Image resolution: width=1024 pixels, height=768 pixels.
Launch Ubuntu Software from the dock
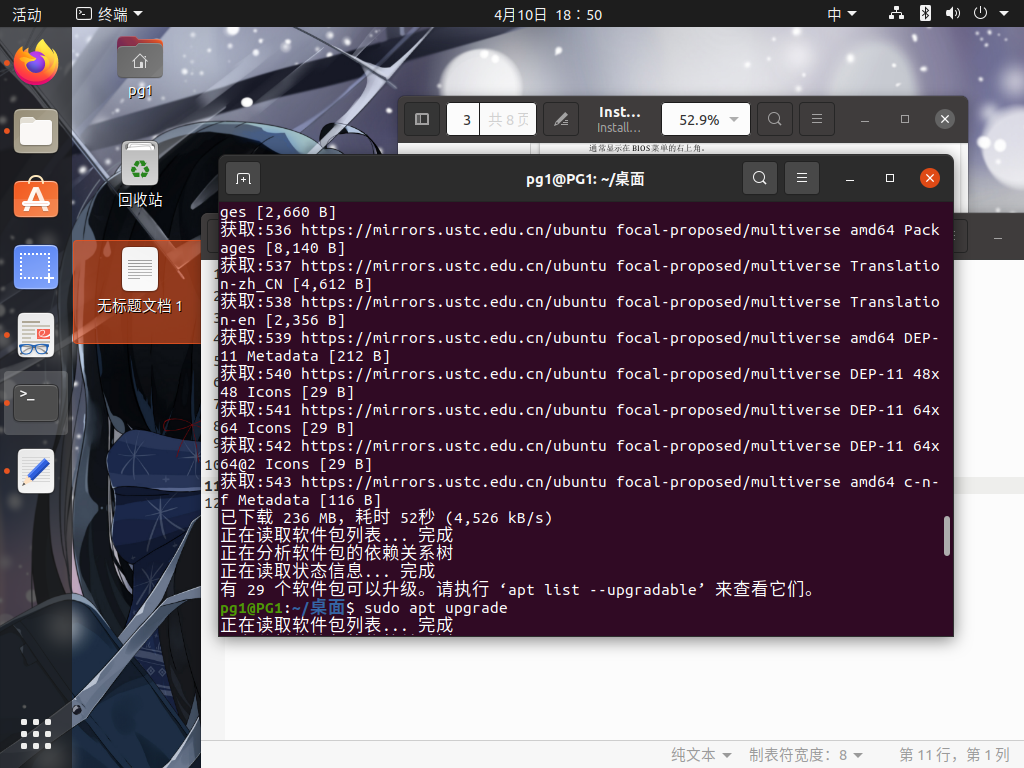(35, 199)
